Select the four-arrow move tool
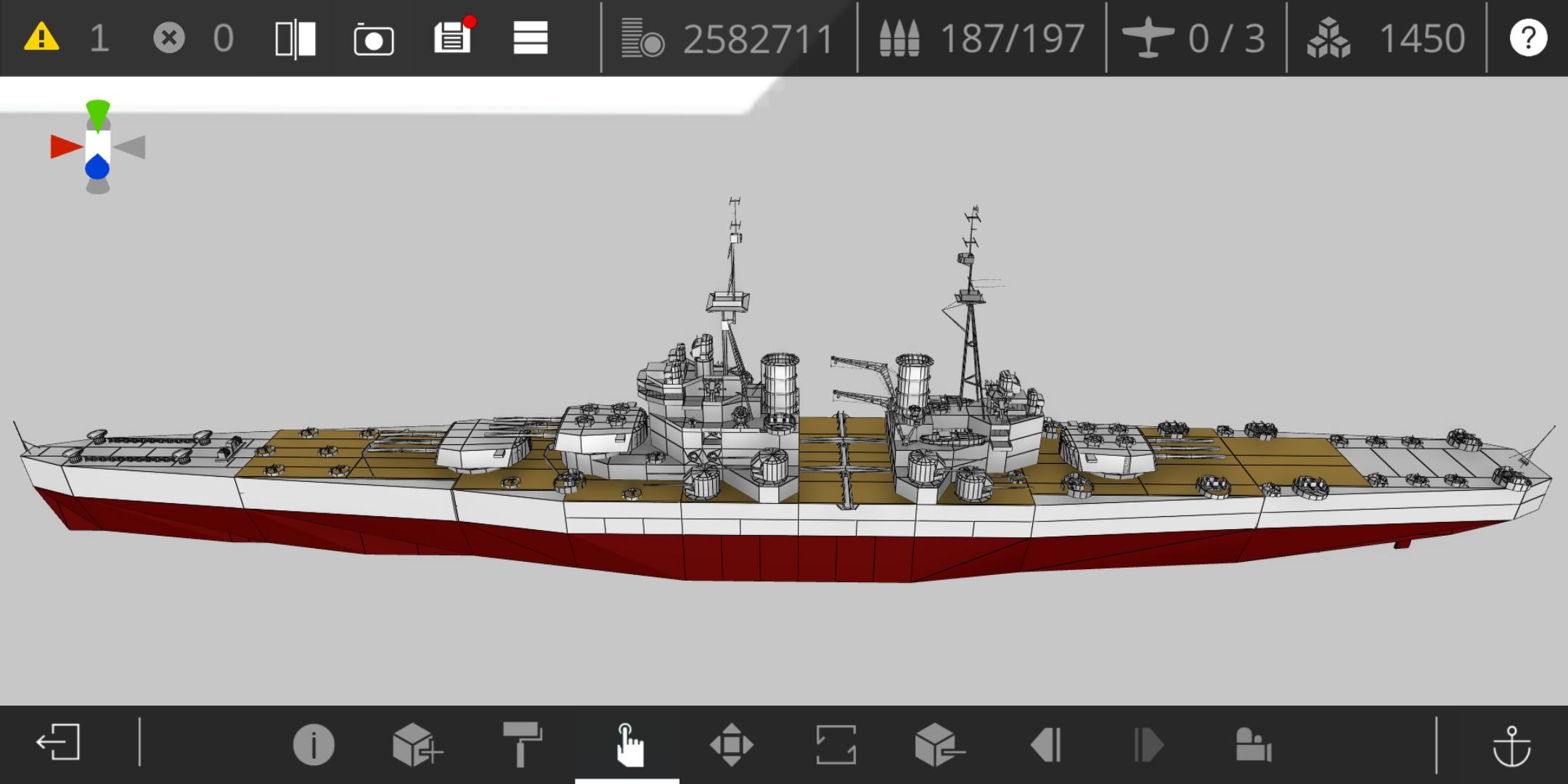This screenshot has height=784, width=1568. 732,745
